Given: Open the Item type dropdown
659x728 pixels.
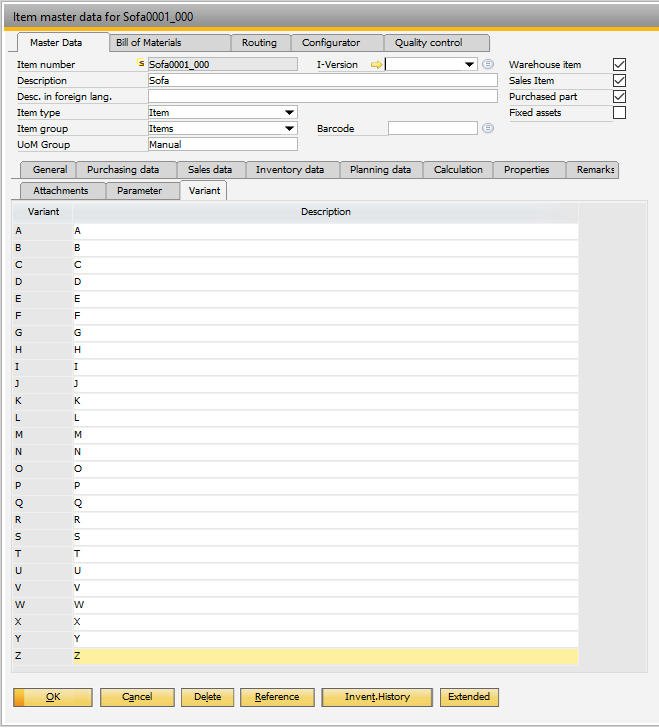Looking at the screenshot, I should (289, 113).
